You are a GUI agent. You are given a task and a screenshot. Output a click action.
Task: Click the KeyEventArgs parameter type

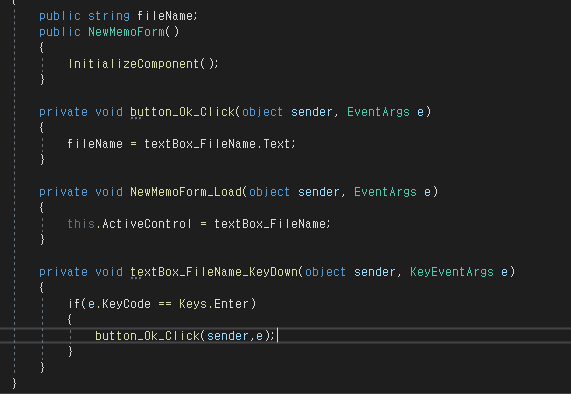[x=452, y=272]
